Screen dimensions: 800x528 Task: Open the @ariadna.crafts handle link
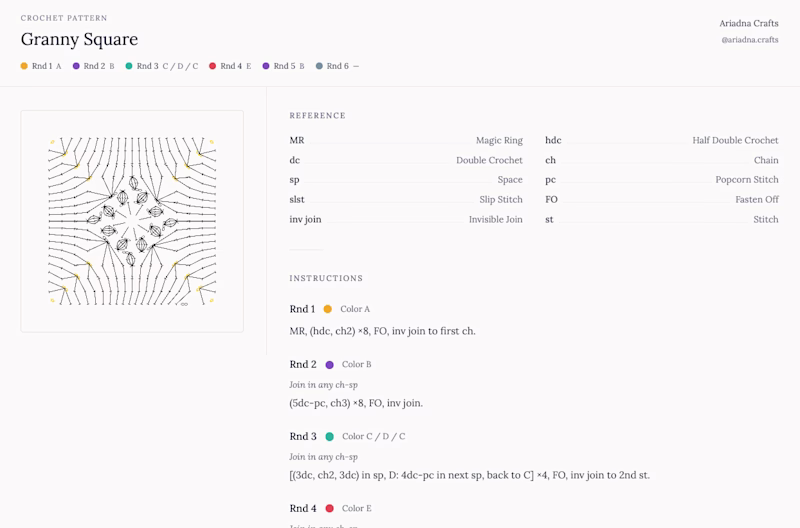(749, 39)
